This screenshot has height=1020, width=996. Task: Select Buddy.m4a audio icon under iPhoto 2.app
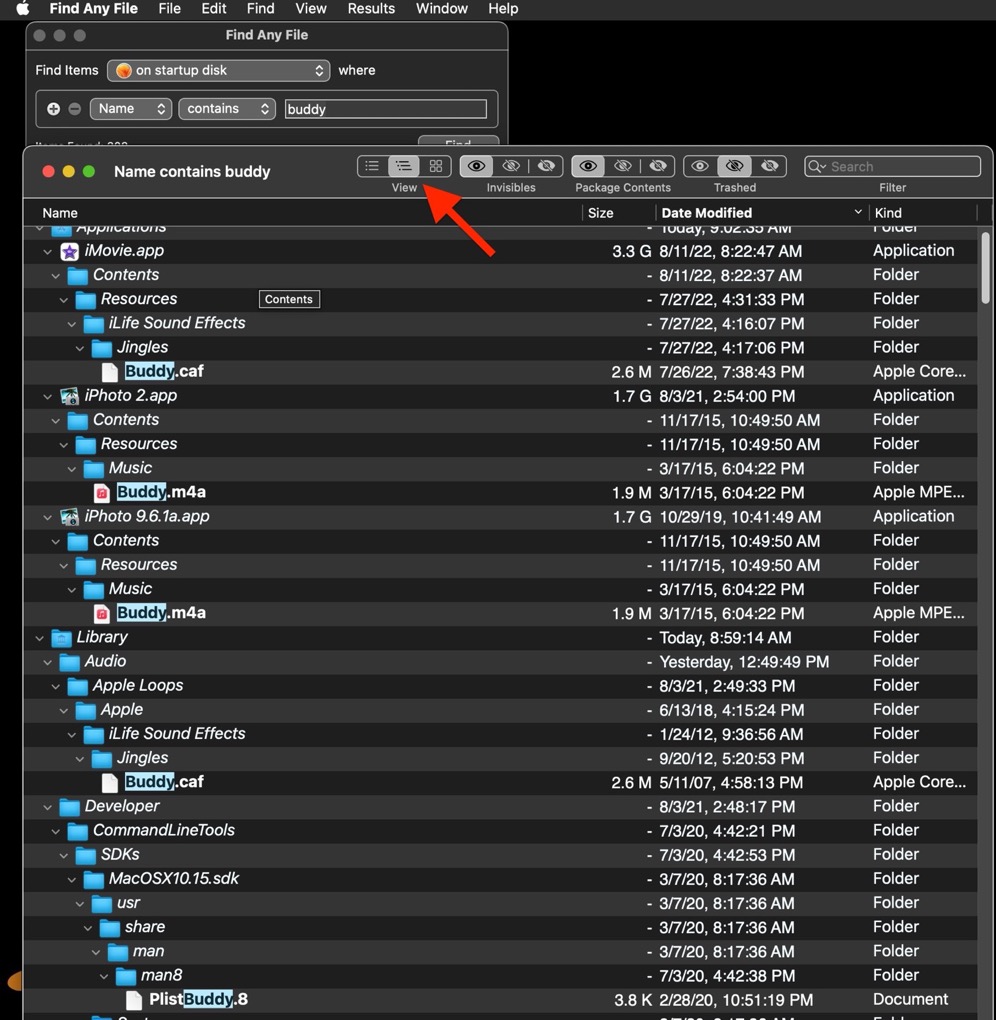coord(102,492)
